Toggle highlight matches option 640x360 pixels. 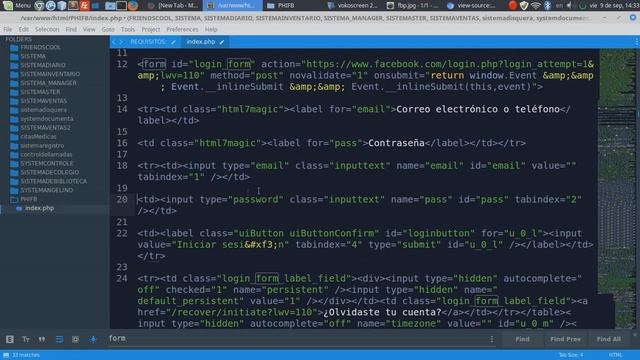pyautogui.click(x=93, y=339)
